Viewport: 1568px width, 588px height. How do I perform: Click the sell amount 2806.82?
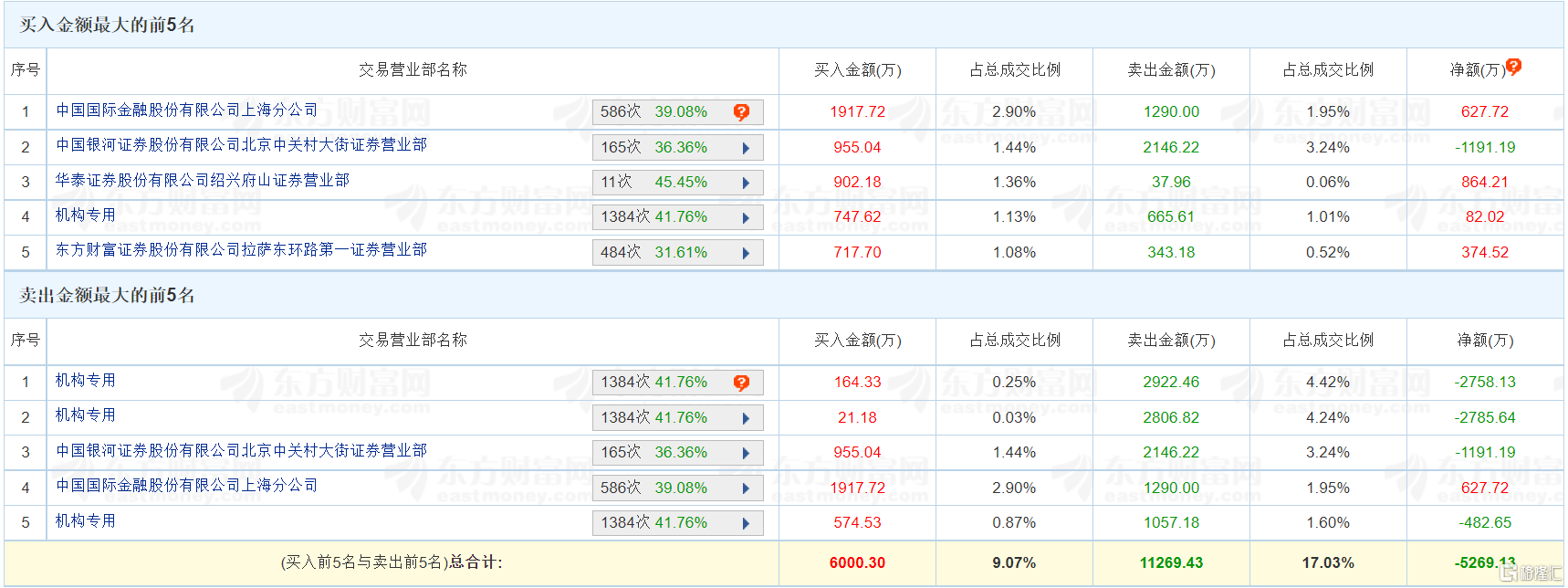pyautogui.click(x=1171, y=417)
